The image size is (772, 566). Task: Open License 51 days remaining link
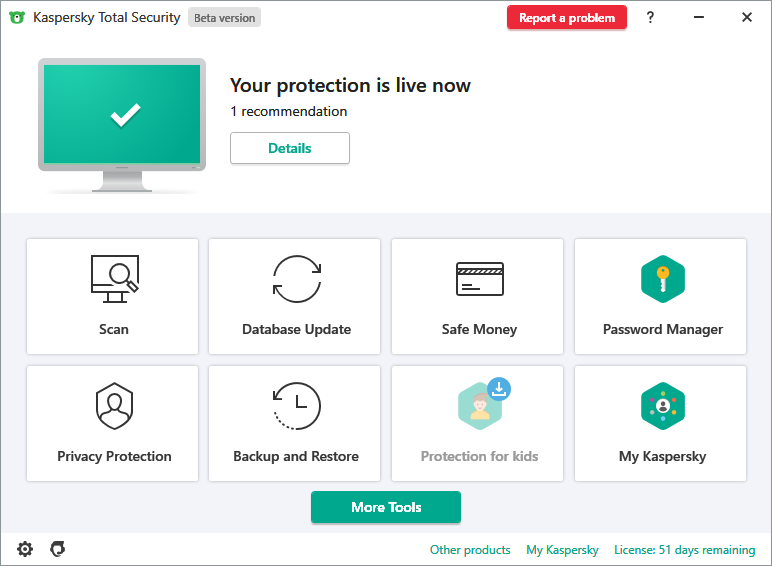684,550
